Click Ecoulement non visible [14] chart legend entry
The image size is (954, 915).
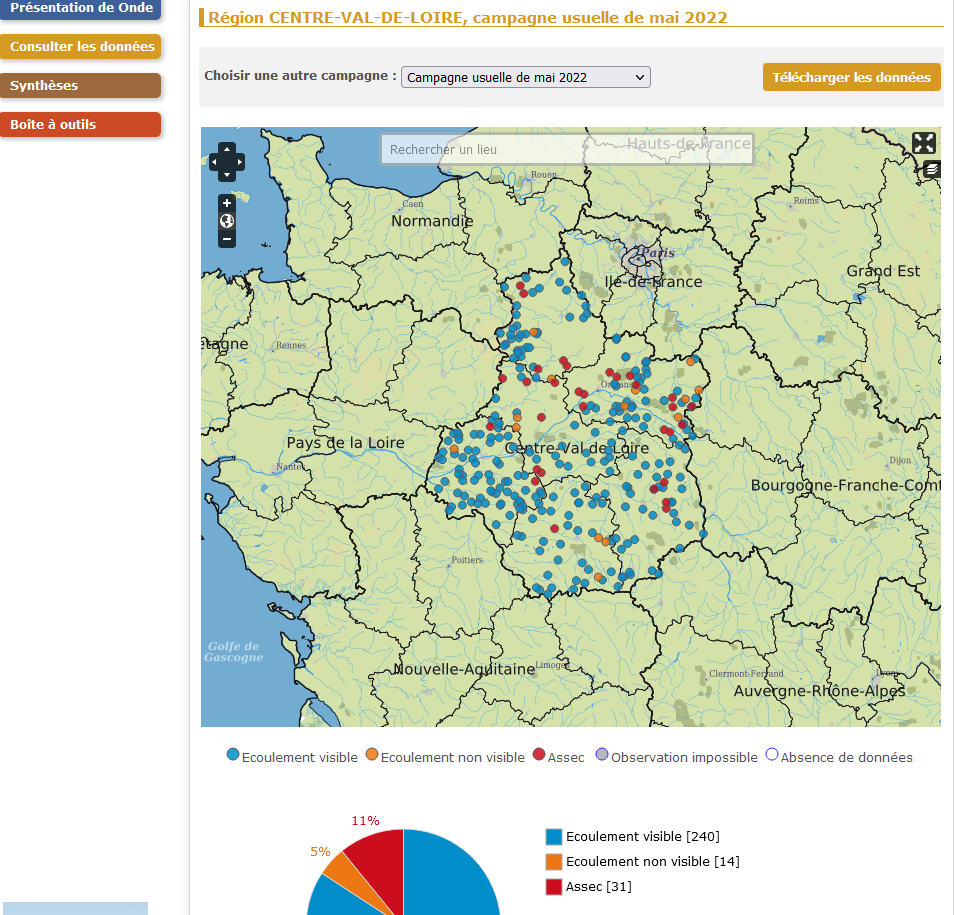(642, 861)
